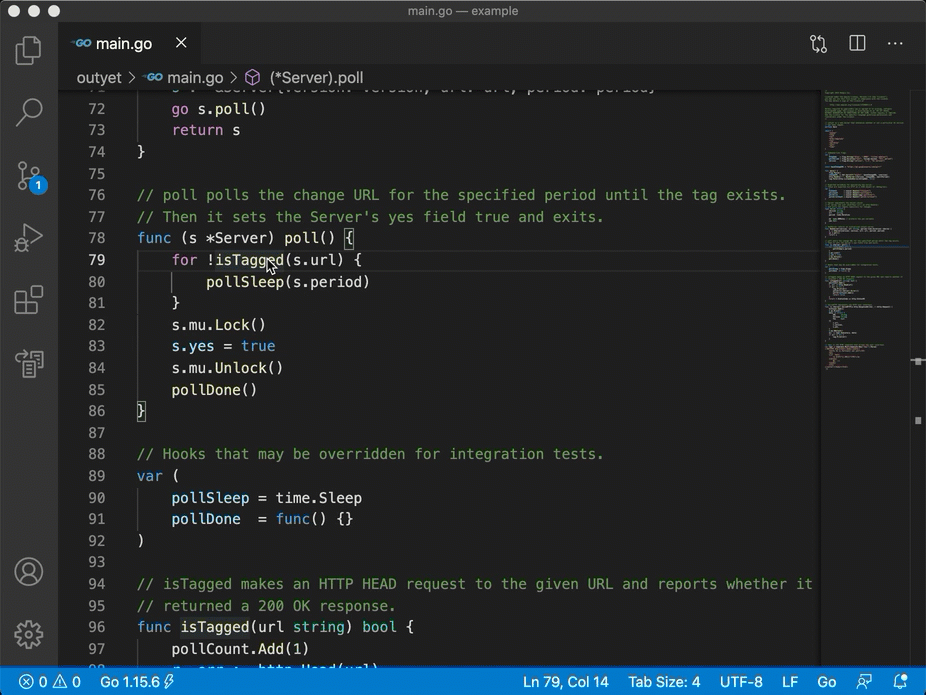Open the Accounts icon menu

coord(29,572)
